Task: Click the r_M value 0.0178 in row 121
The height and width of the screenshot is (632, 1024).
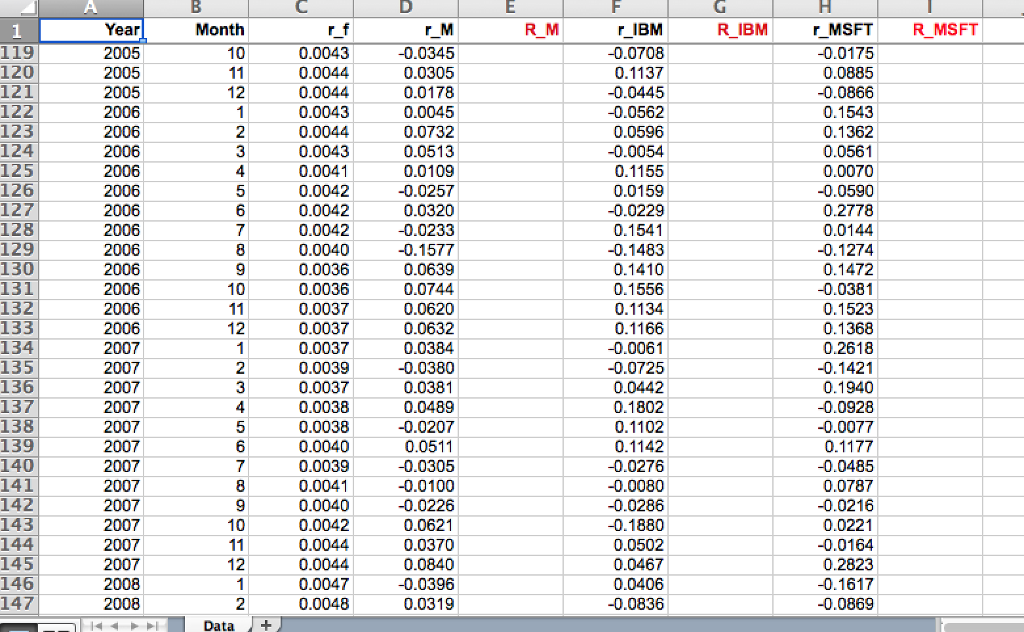Action: point(429,93)
